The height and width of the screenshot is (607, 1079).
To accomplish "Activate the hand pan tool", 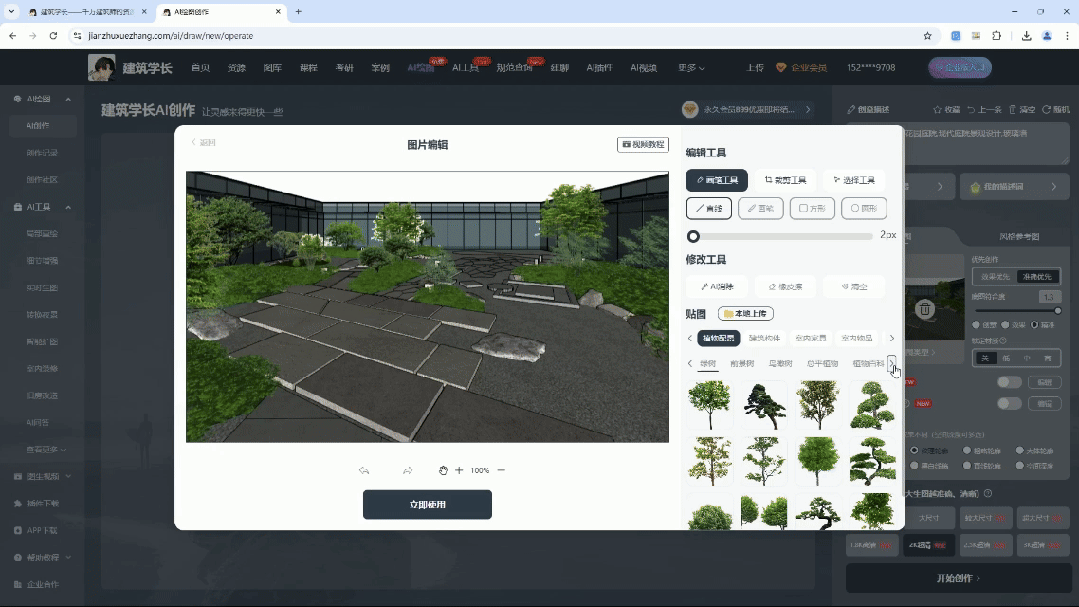I will [443, 471].
